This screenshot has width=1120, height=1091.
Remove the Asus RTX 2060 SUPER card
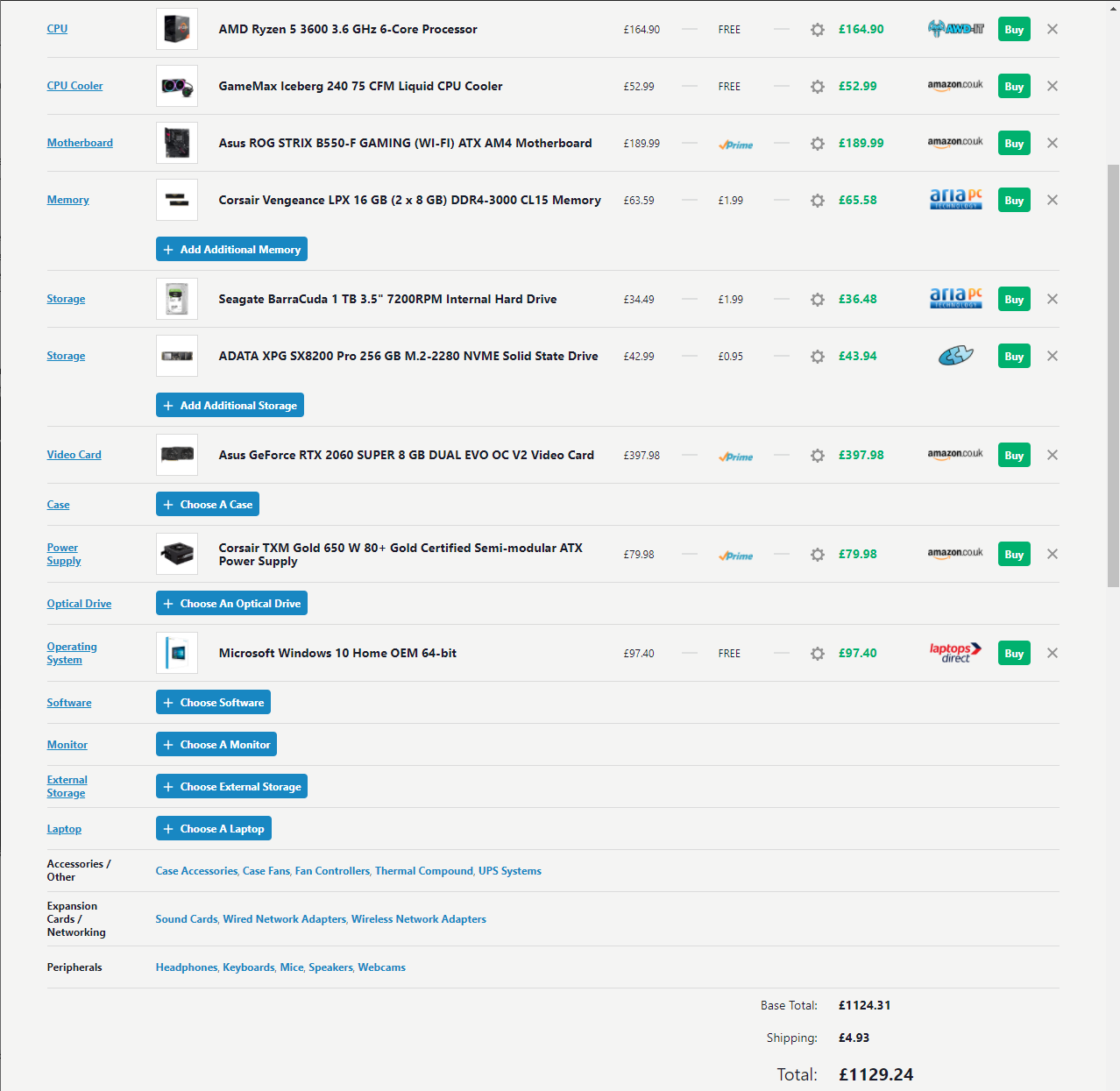(x=1053, y=455)
